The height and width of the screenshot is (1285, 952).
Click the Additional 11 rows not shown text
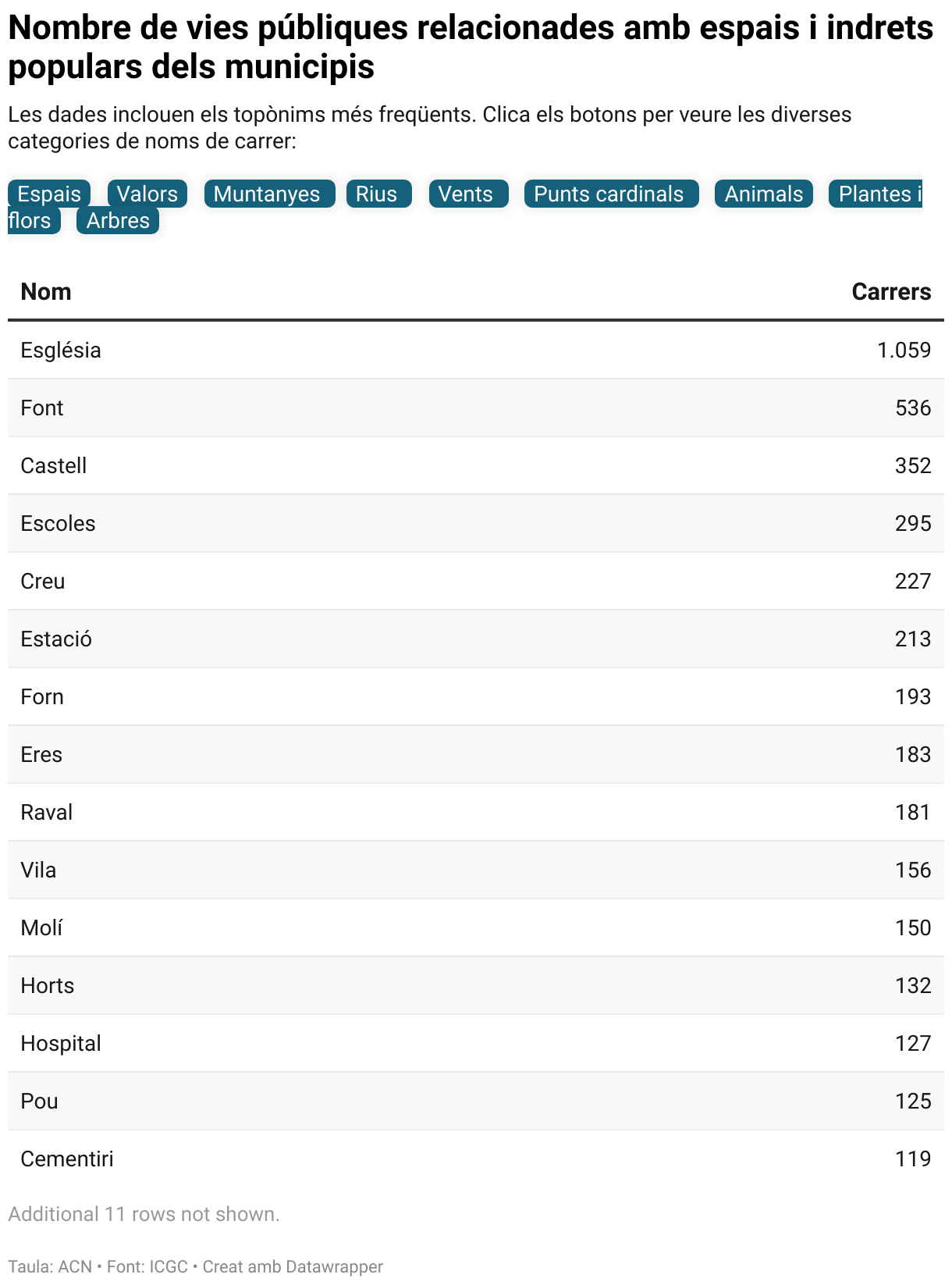click(x=144, y=1214)
